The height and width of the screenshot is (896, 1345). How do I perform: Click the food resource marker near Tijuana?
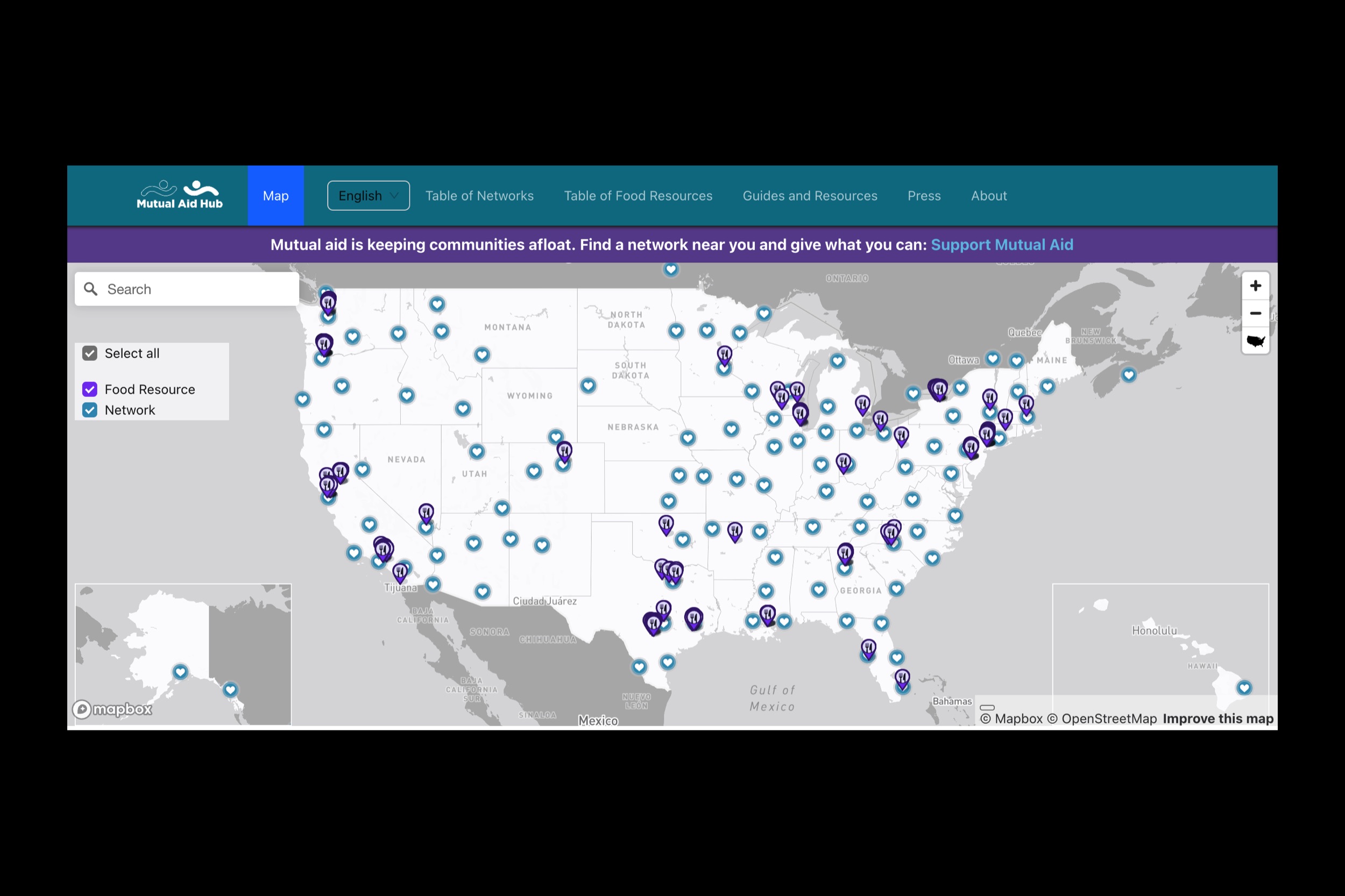(400, 571)
